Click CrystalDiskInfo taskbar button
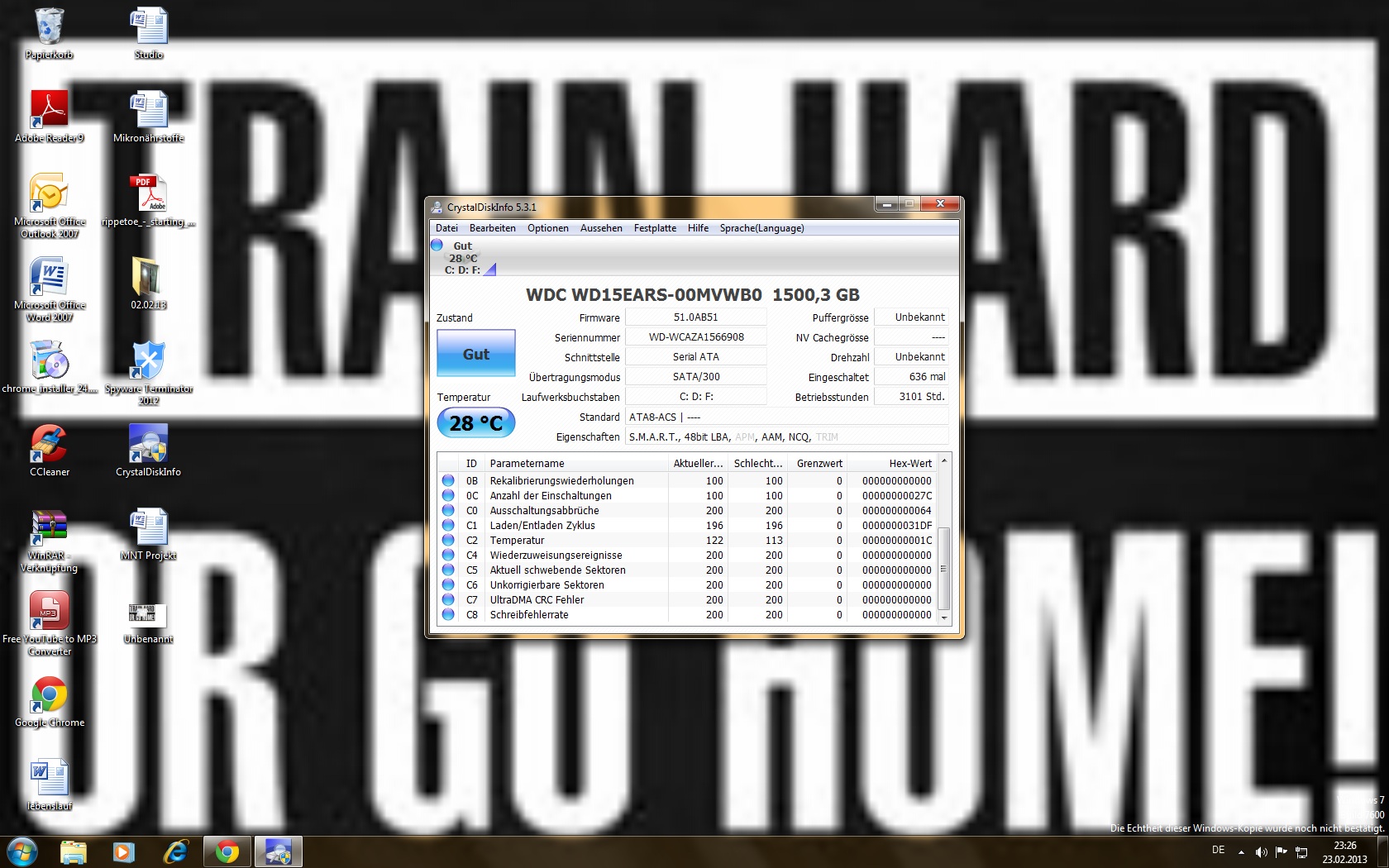This screenshot has width=1389, height=868. 278,851
